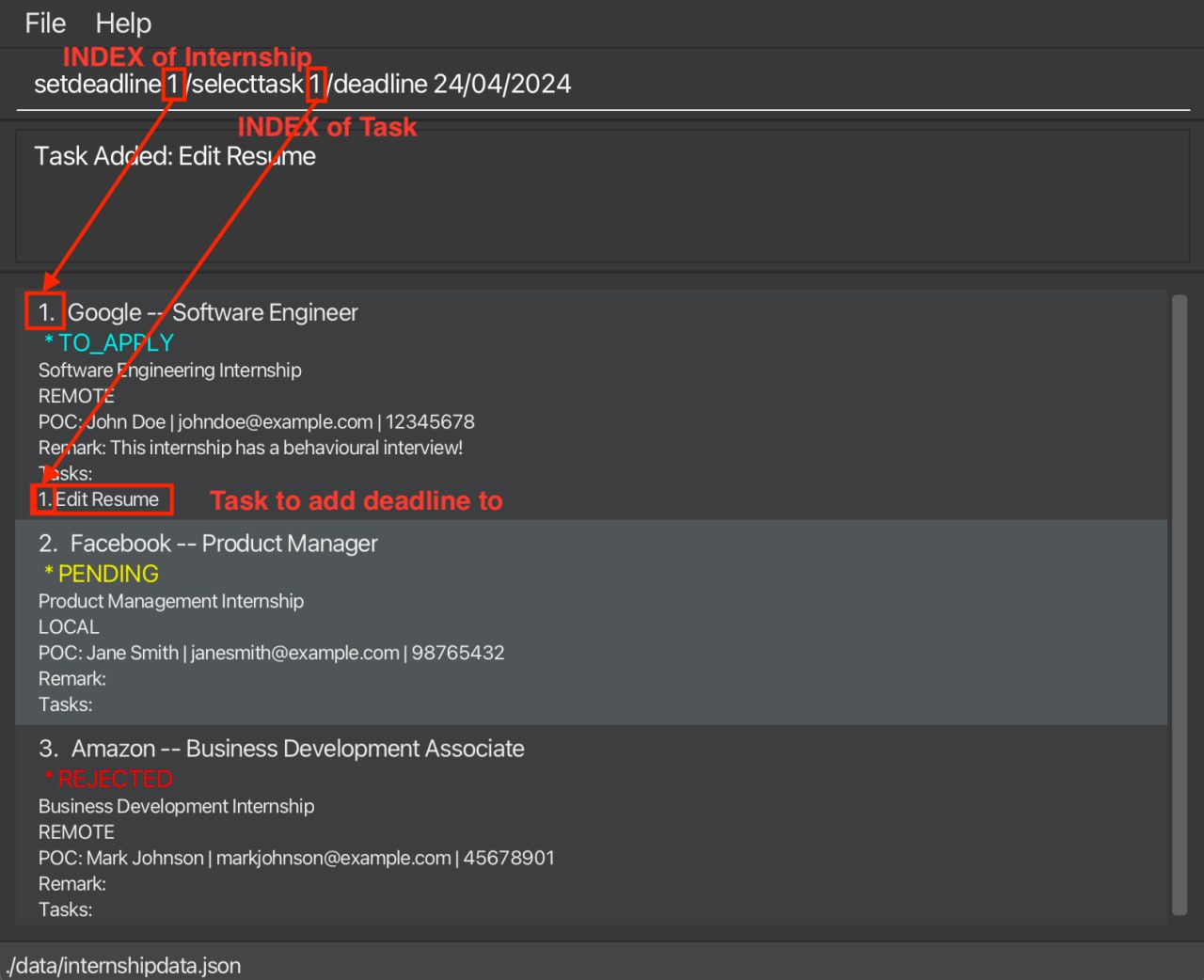Image resolution: width=1204 pixels, height=980 pixels.
Task: Click the behavioural interview remark
Action: [250, 448]
